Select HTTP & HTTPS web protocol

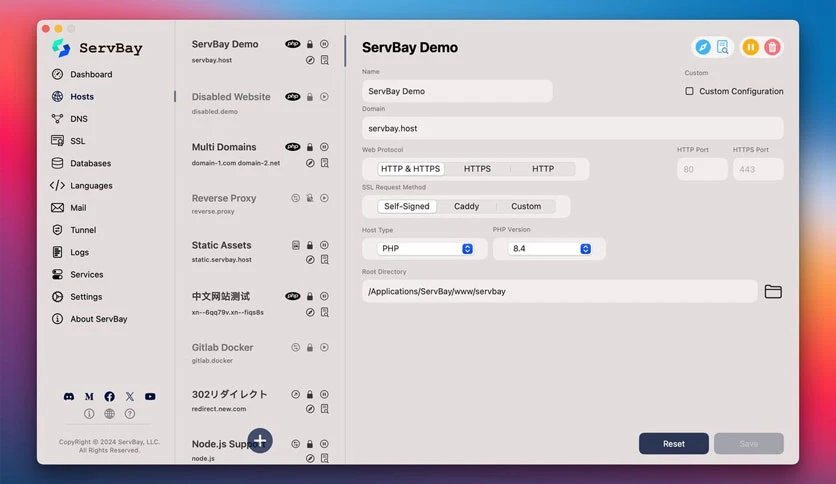411,169
